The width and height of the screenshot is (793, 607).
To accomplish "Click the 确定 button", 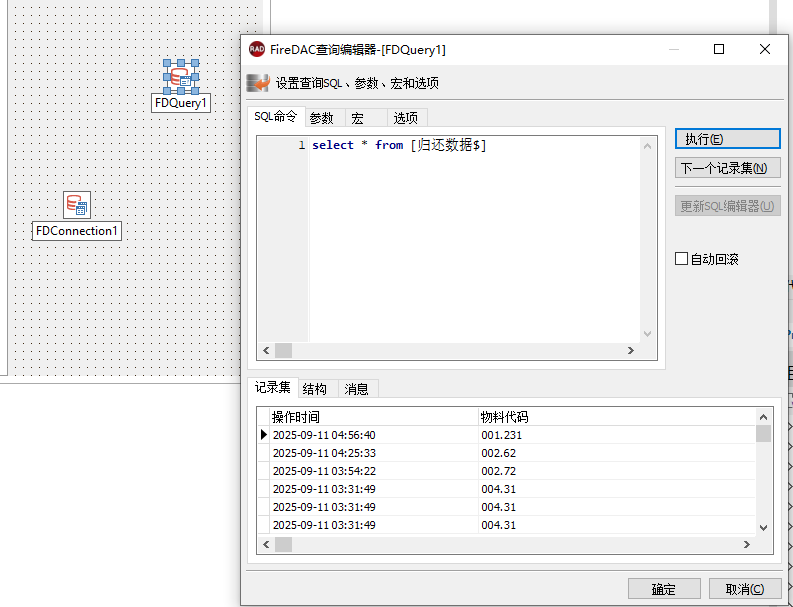I will [664, 589].
